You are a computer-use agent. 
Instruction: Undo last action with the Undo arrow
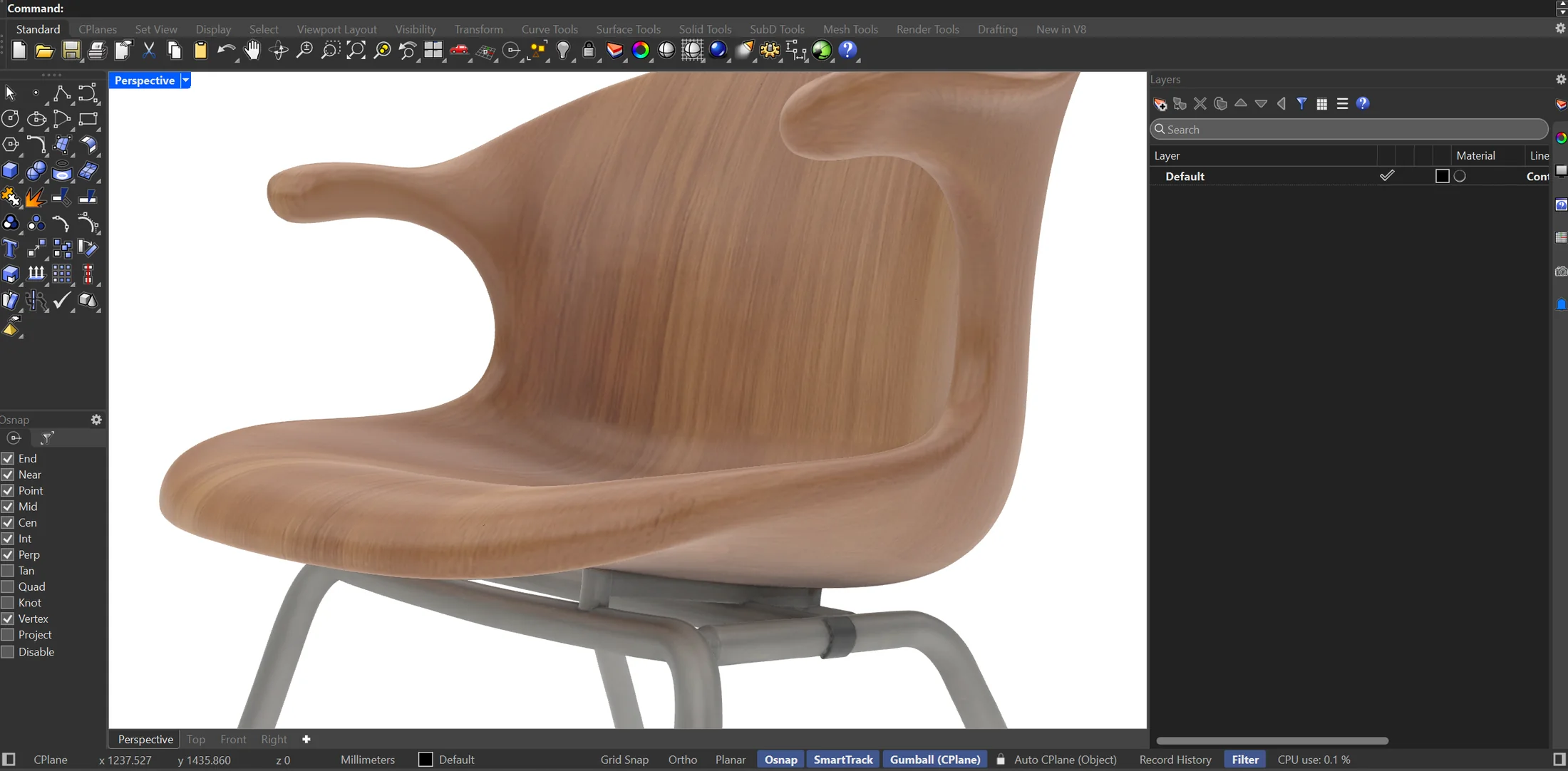pyautogui.click(x=226, y=51)
